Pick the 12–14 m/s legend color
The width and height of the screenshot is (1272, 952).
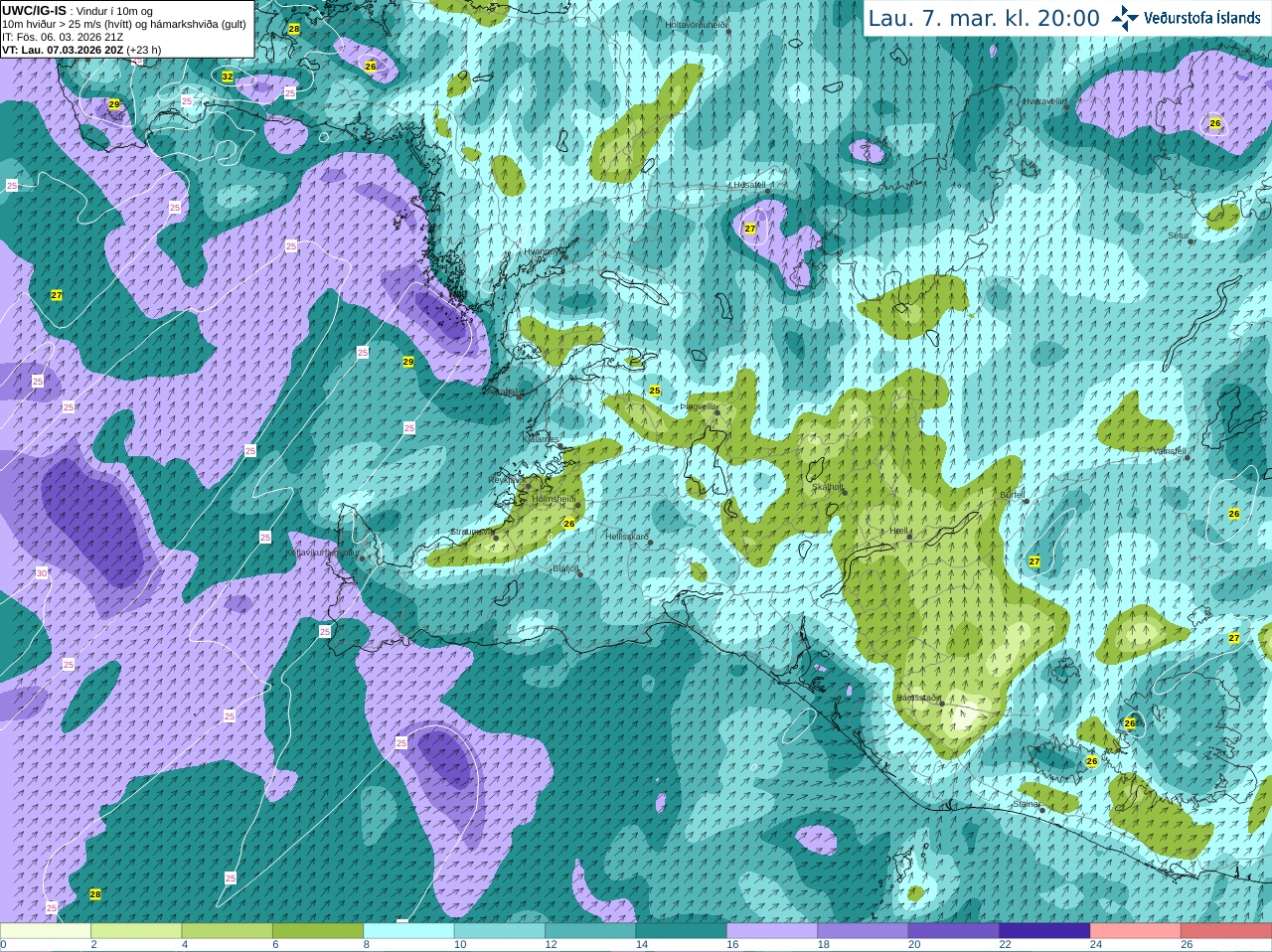tap(590, 931)
